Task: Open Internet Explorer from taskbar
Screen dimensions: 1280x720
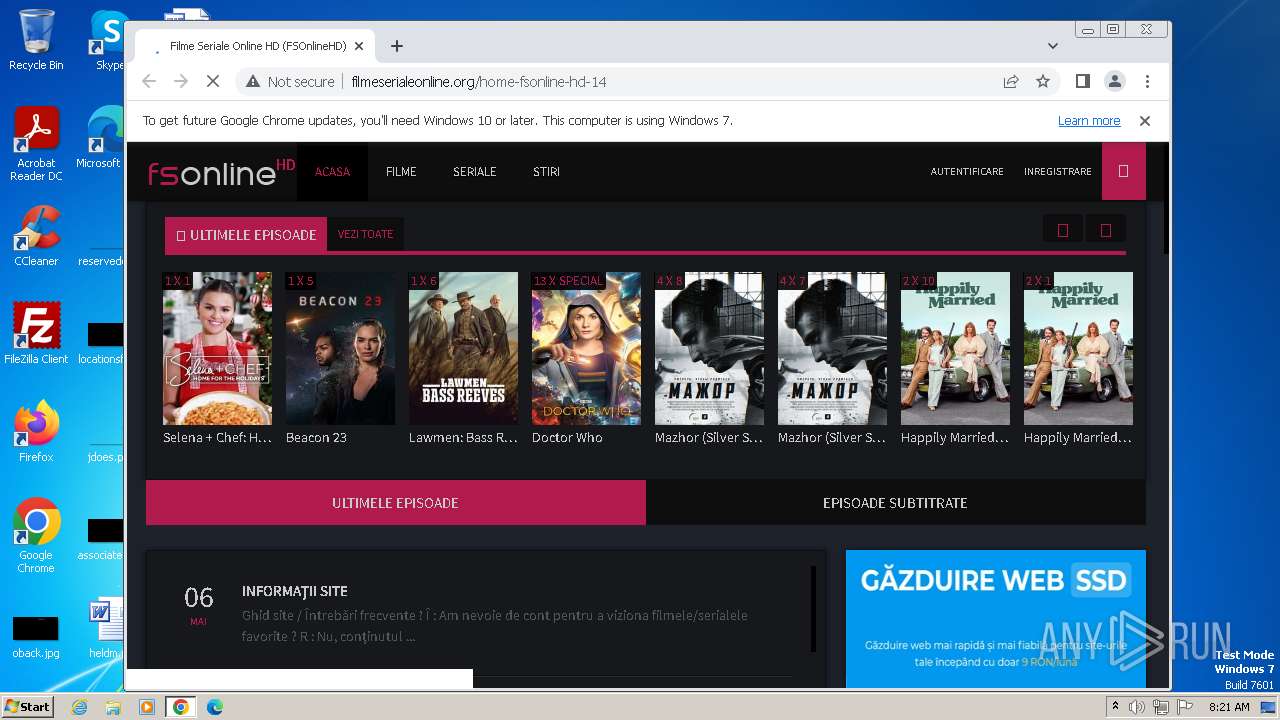Action: pos(79,707)
